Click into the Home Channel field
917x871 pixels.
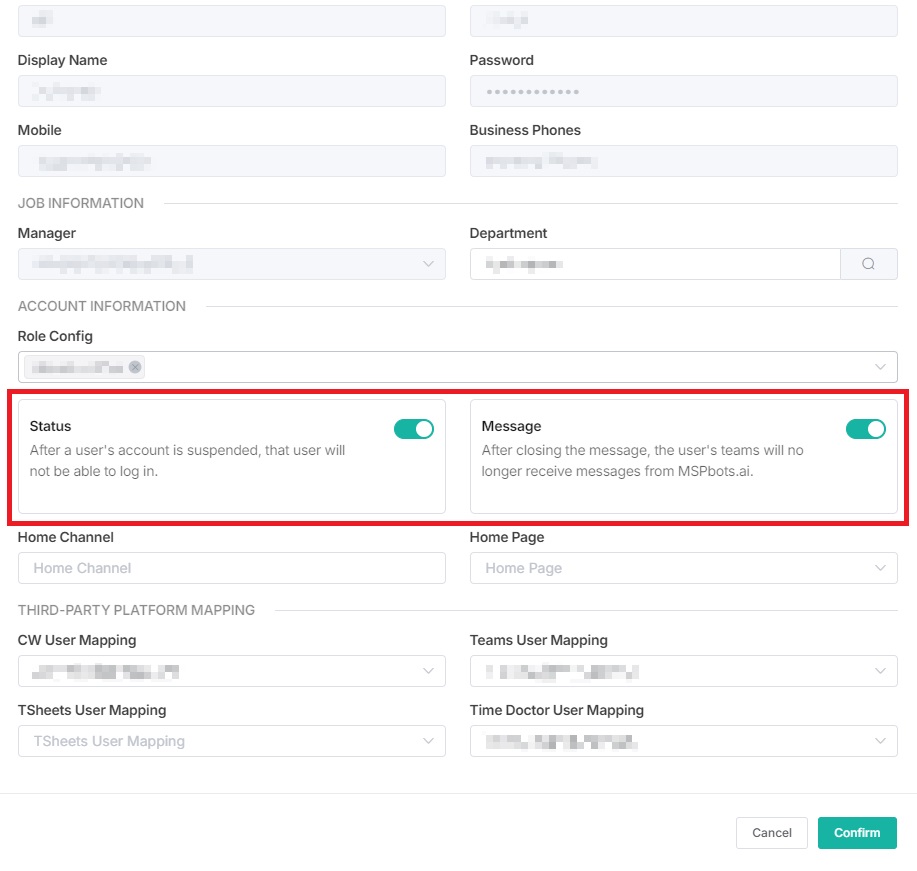click(x=231, y=568)
